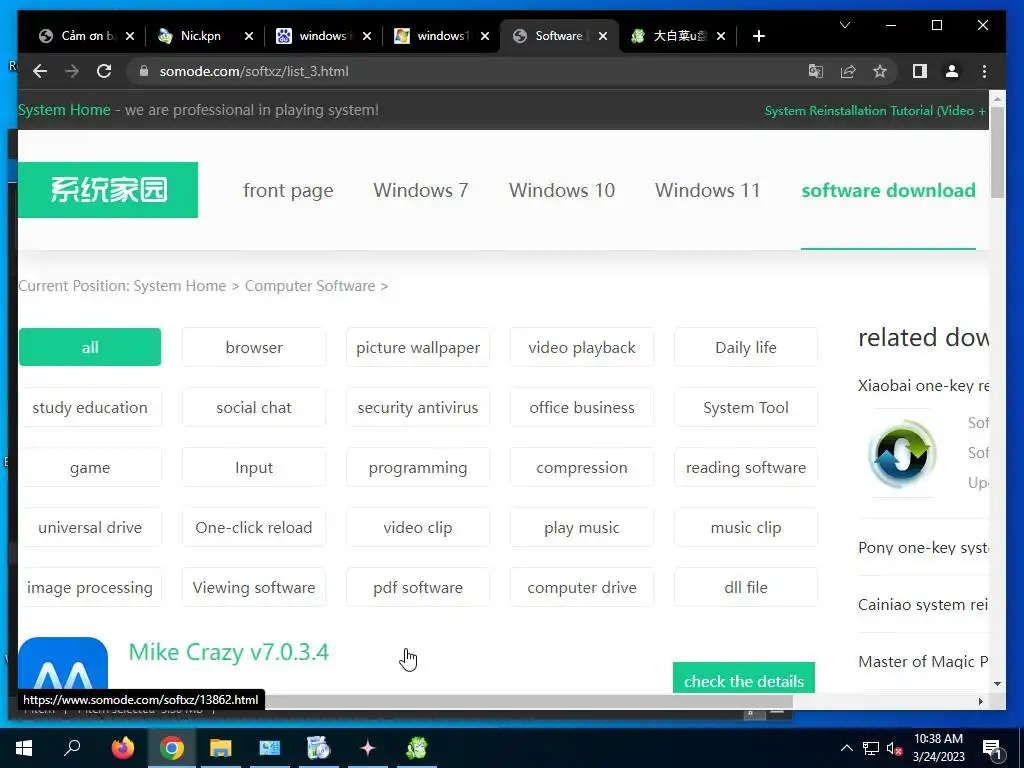1024x768 pixels.
Task: Expand the tab search chevron
Action: 844,25
